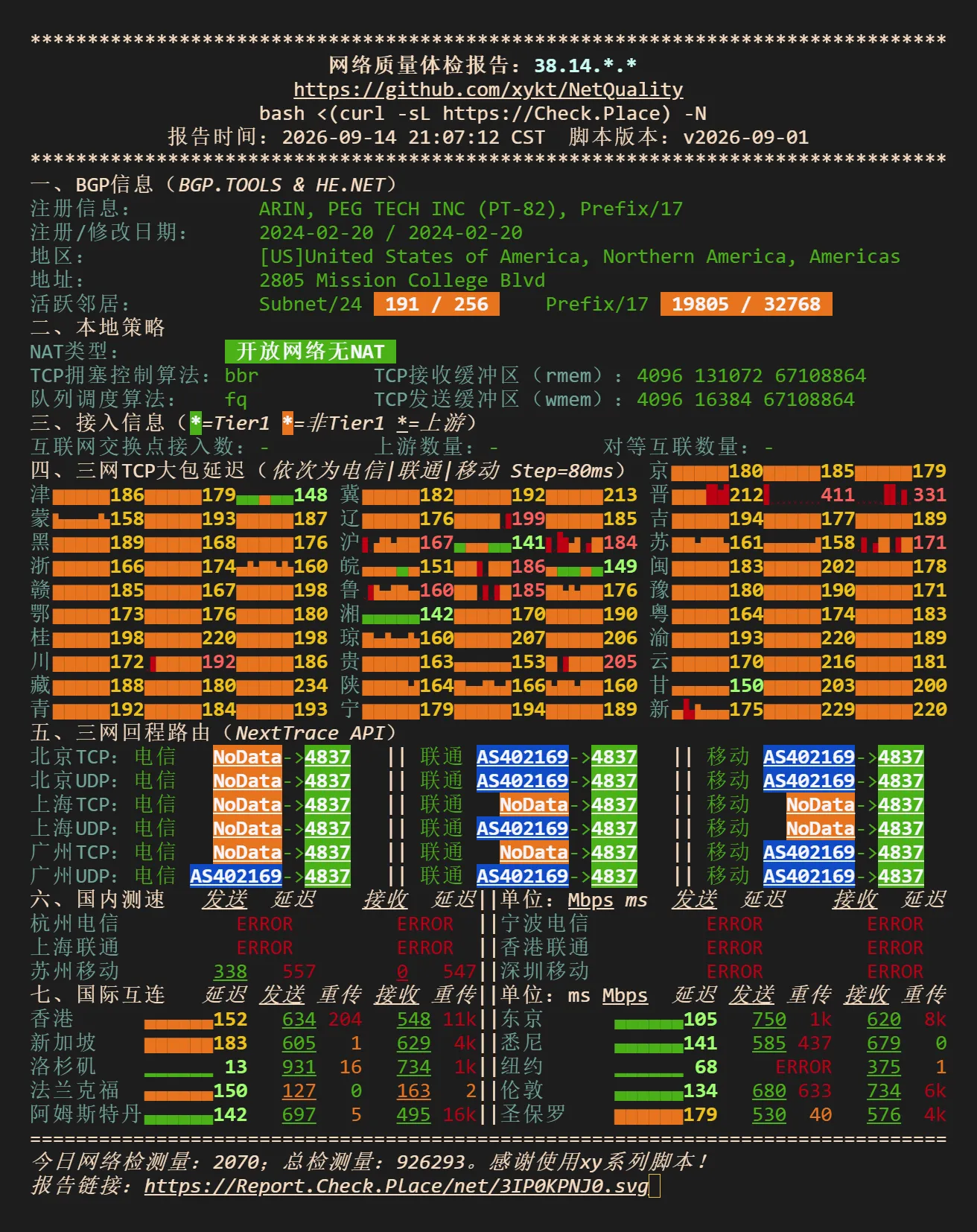The image size is (977, 1232).
Task: Click 伦敦 send speed 680
Action: click(x=769, y=1090)
